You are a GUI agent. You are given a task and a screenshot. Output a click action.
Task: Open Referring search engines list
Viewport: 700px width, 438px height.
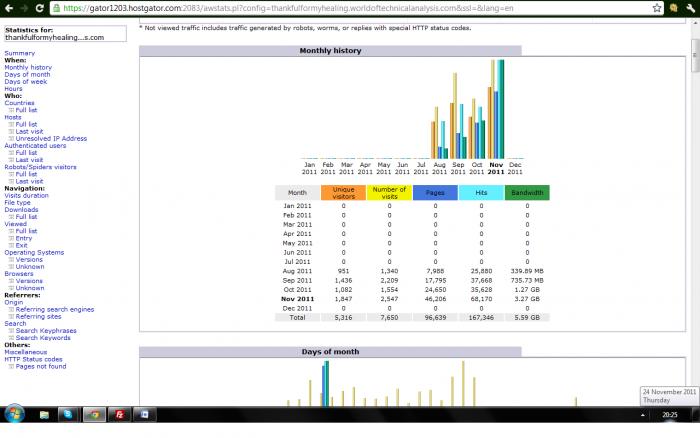click(x=55, y=309)
